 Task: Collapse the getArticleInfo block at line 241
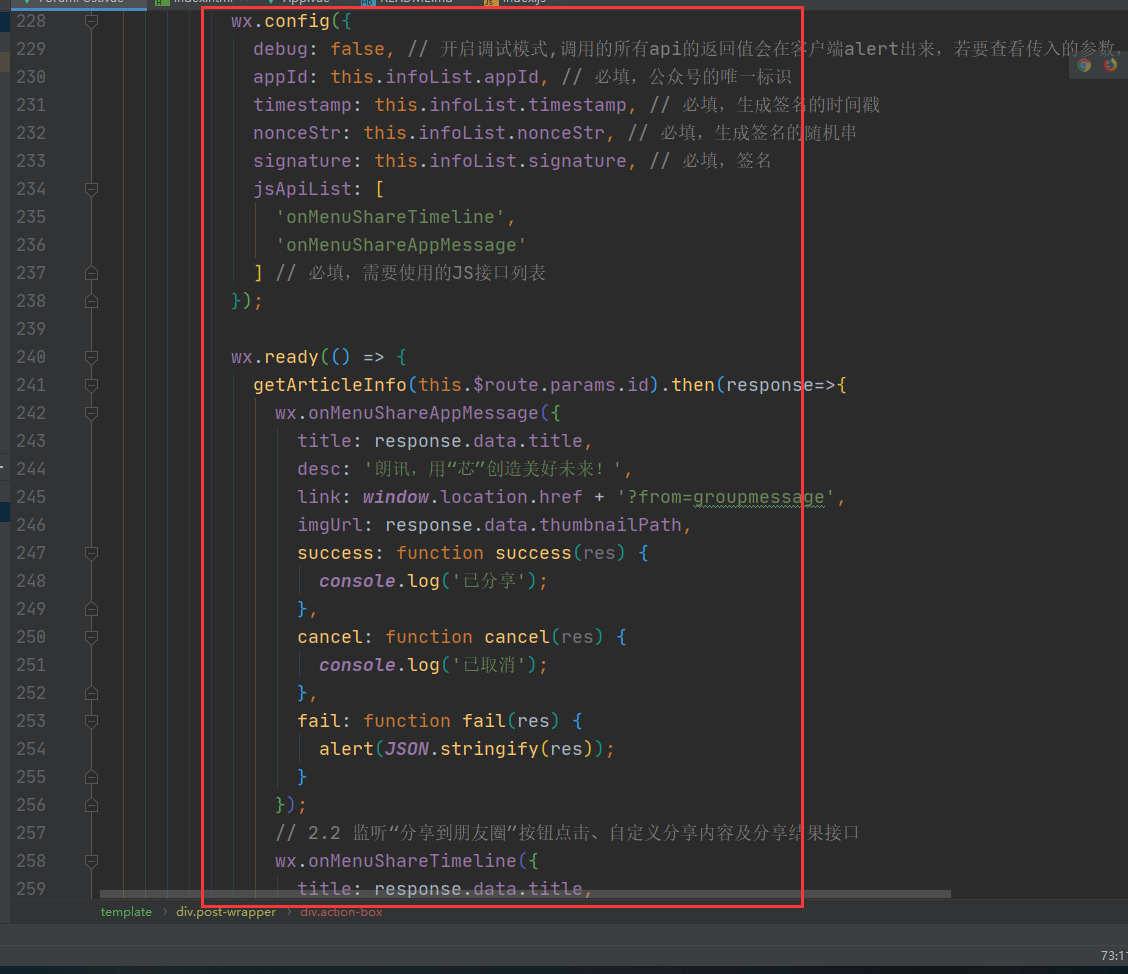(x=91, y=386)
